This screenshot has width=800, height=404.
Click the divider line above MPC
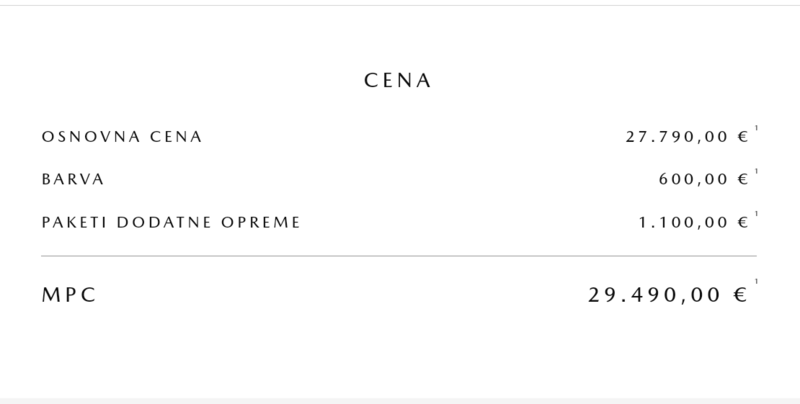399,257
